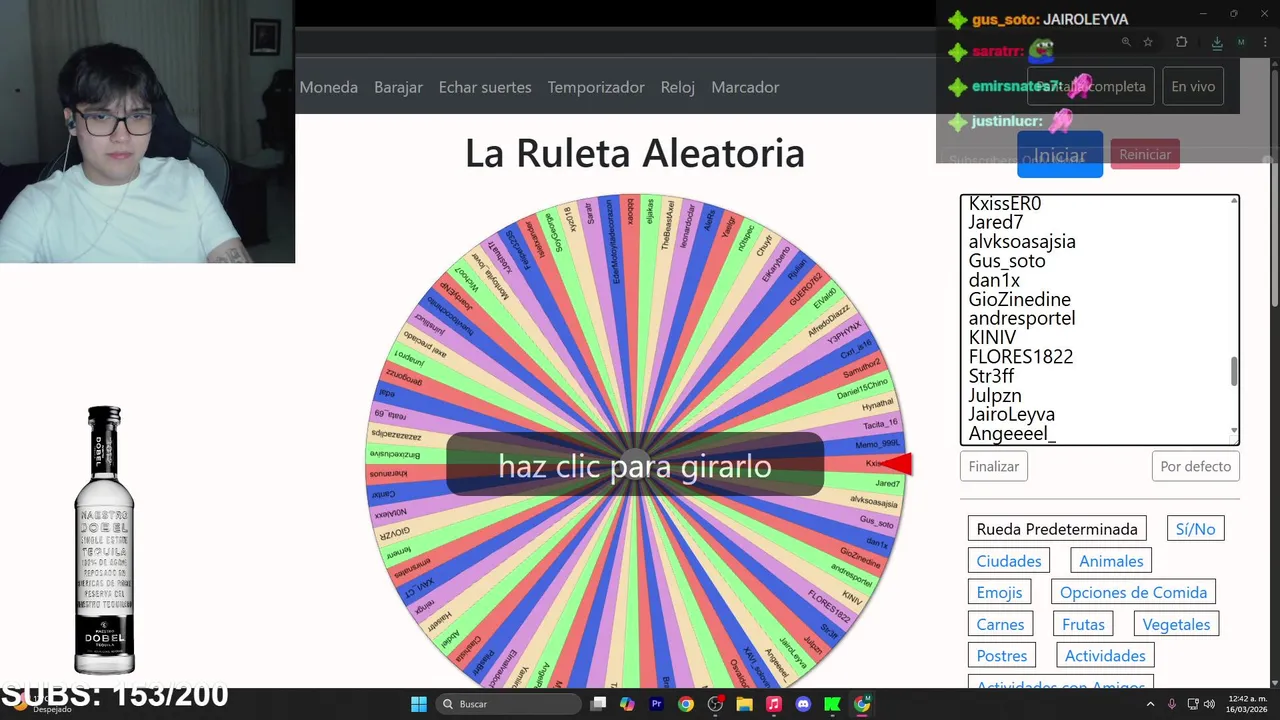
Task: Click the 'alvksoasajsia' entry in the names list
Action: [1022, 241]
